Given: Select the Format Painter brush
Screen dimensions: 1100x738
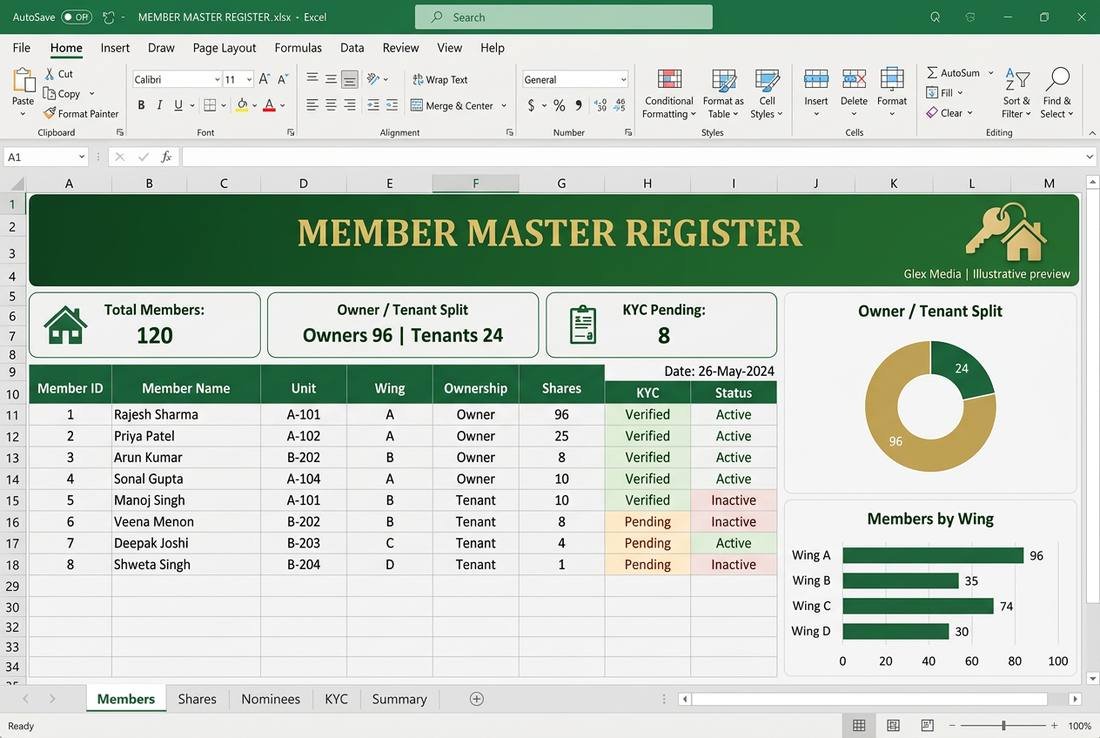Looking at the screenshot, I should click(49, 113).
